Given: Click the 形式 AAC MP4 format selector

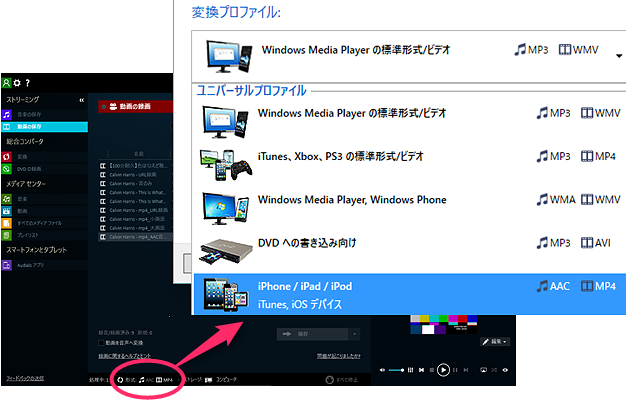Looking at the screenshot, I should click(x=145, y=380).
